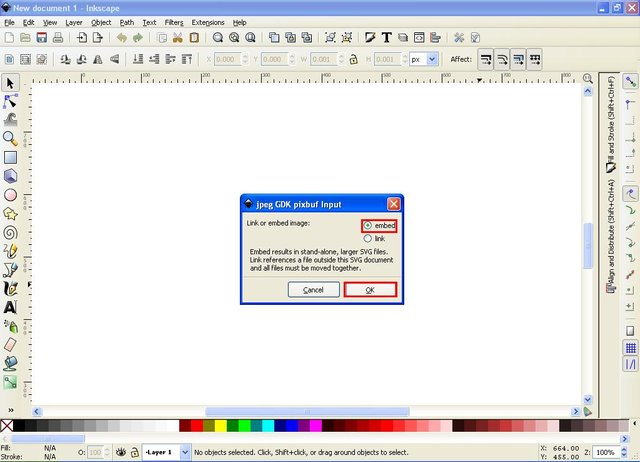The width and height of the screenshot is (640, 462).
Task: Click the Import icon
Action: click(x=82, y=38)
